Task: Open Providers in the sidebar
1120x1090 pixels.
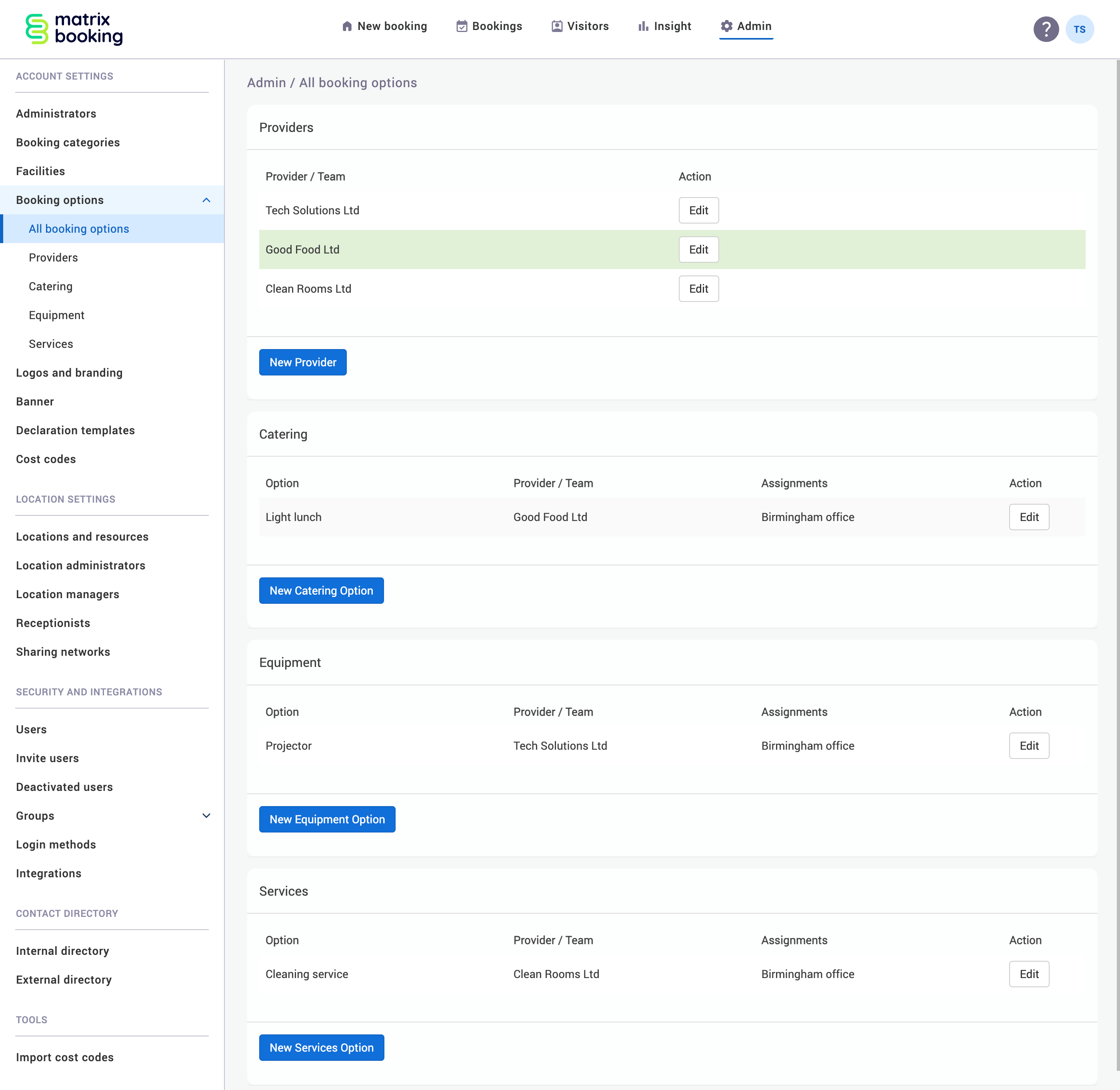Action: tap(53, 257)
